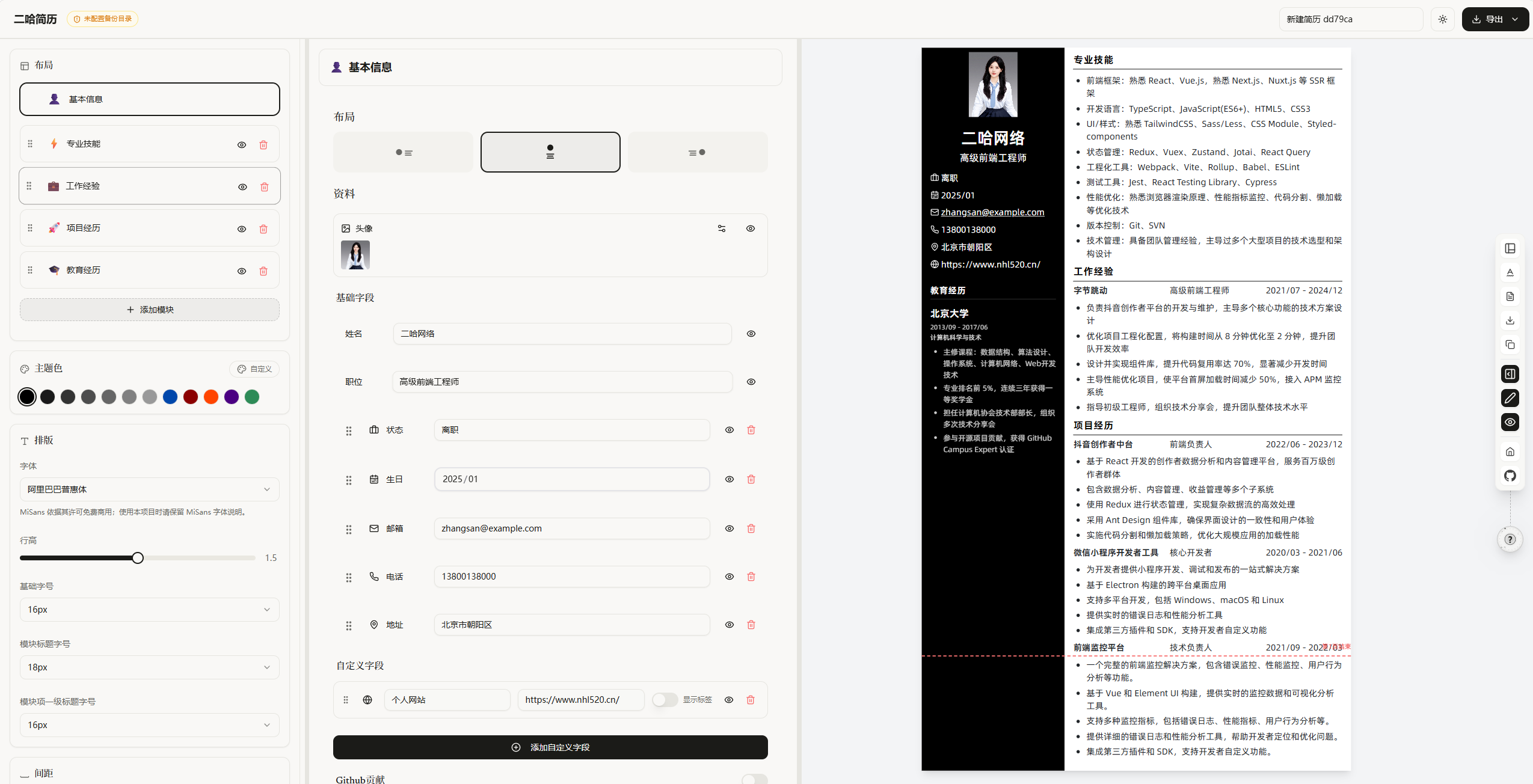Hide the 专业技能 module
This screenshot has width=1533, height=784.
[x=242, y=144]
